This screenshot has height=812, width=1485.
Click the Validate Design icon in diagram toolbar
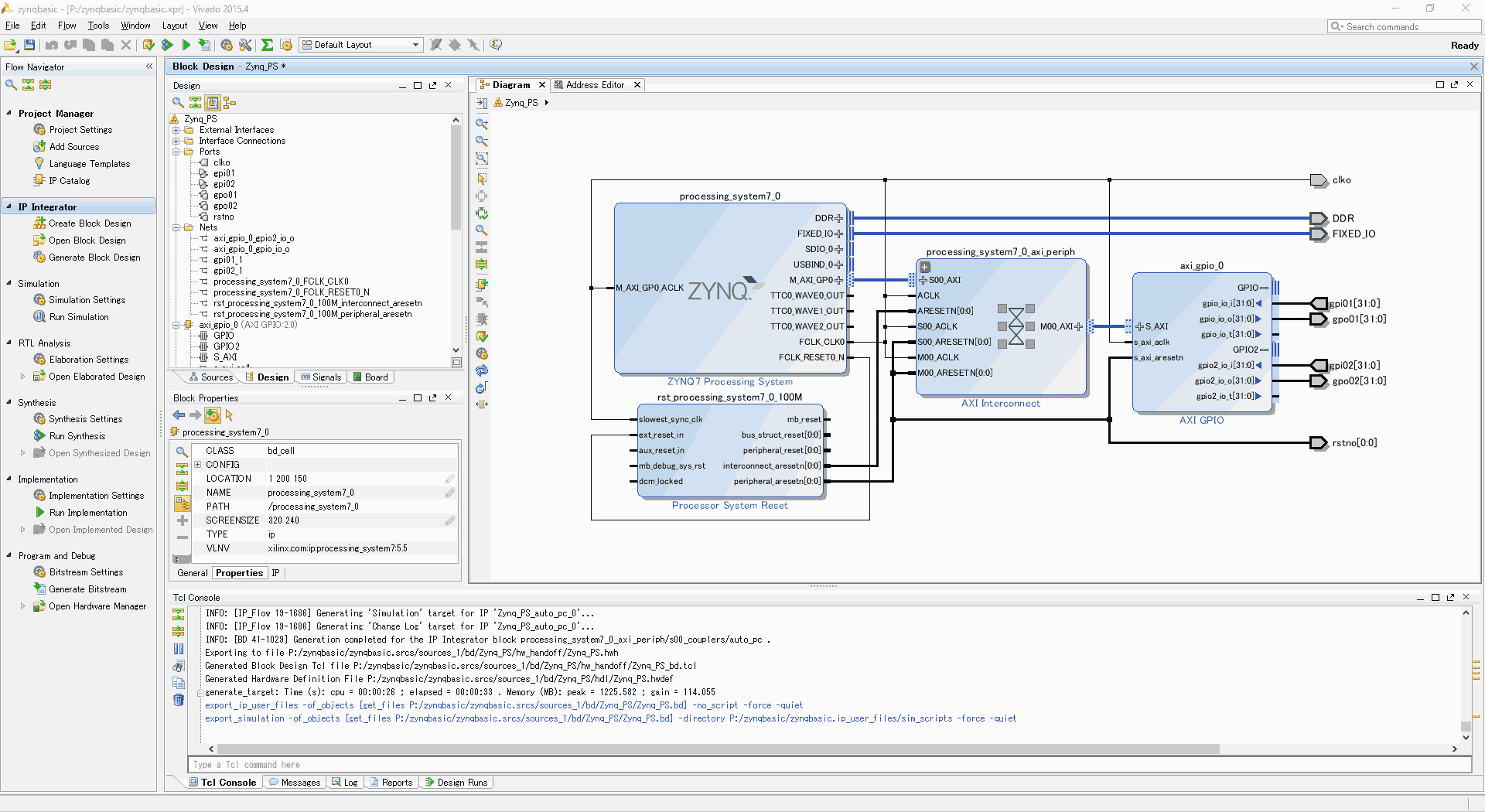point(481,336)
